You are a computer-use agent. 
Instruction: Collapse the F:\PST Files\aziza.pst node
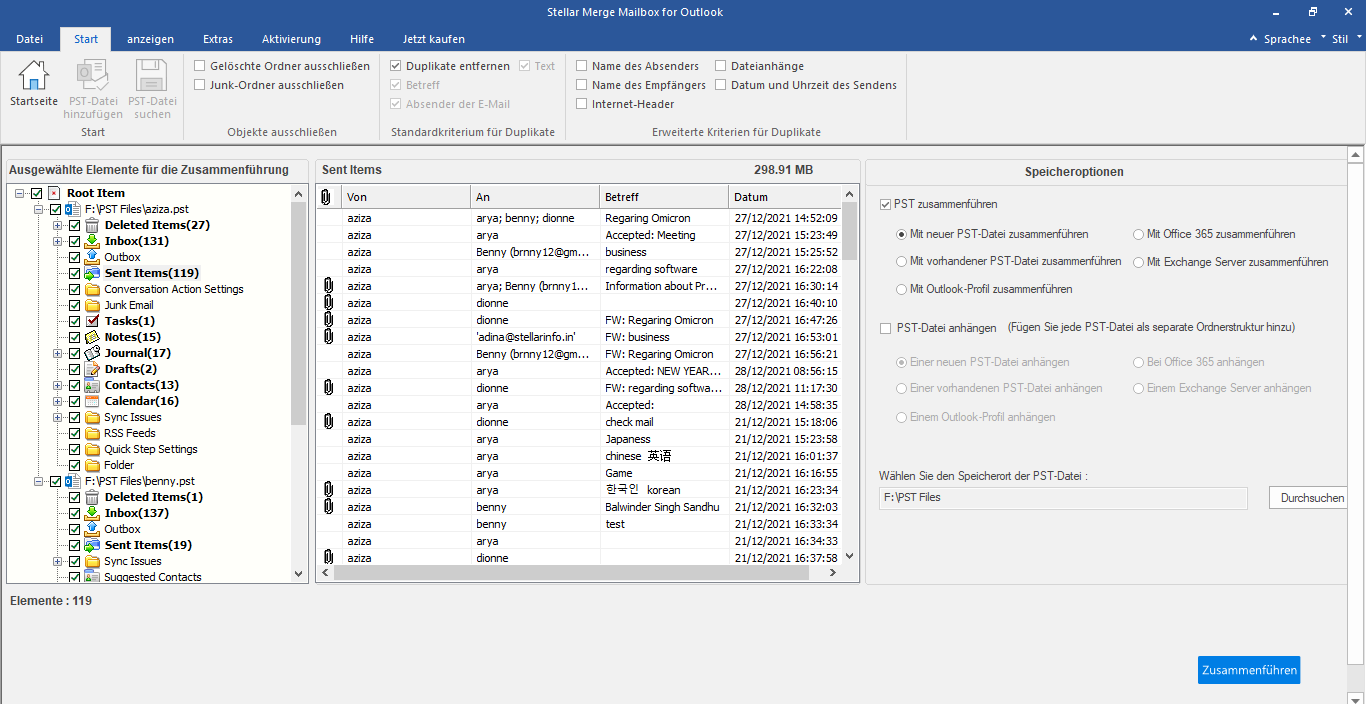coord(38,209)
